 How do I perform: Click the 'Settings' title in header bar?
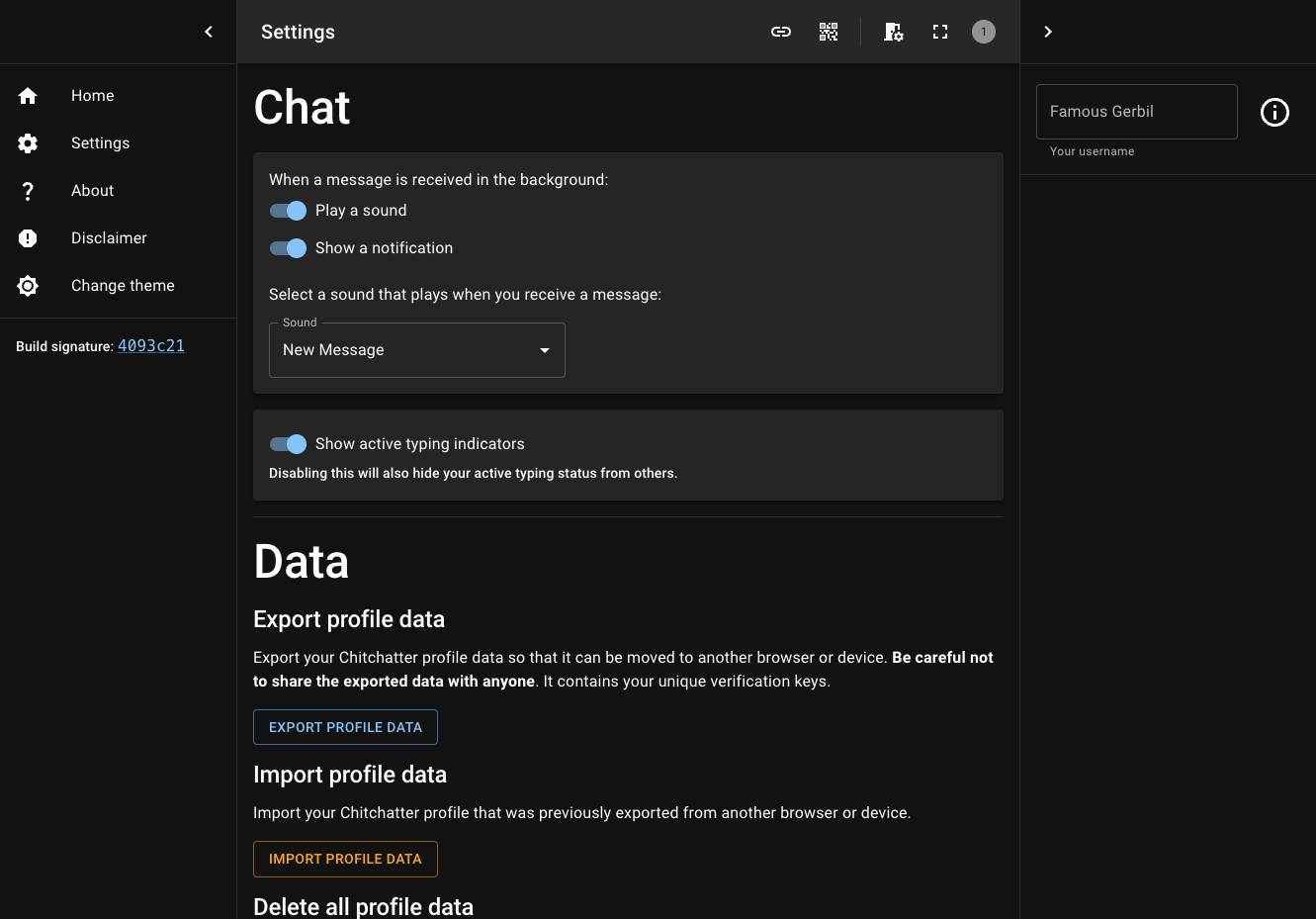point(298,32)
